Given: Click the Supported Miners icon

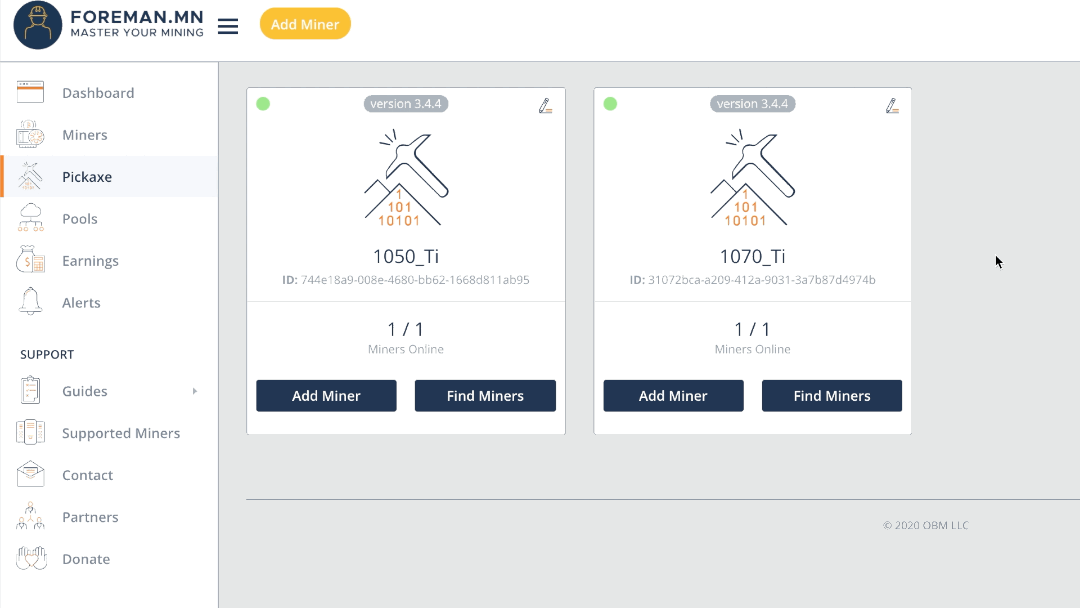Looking at the screenshot, I should click(30, 432).
